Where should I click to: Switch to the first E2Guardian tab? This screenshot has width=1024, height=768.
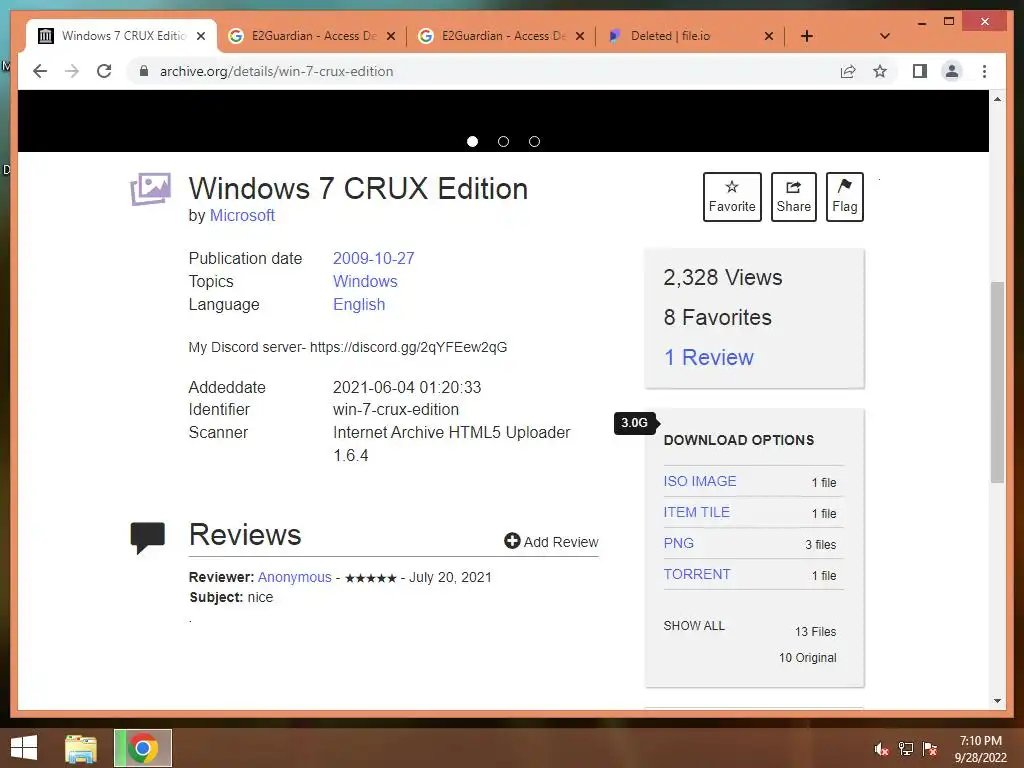312,36
